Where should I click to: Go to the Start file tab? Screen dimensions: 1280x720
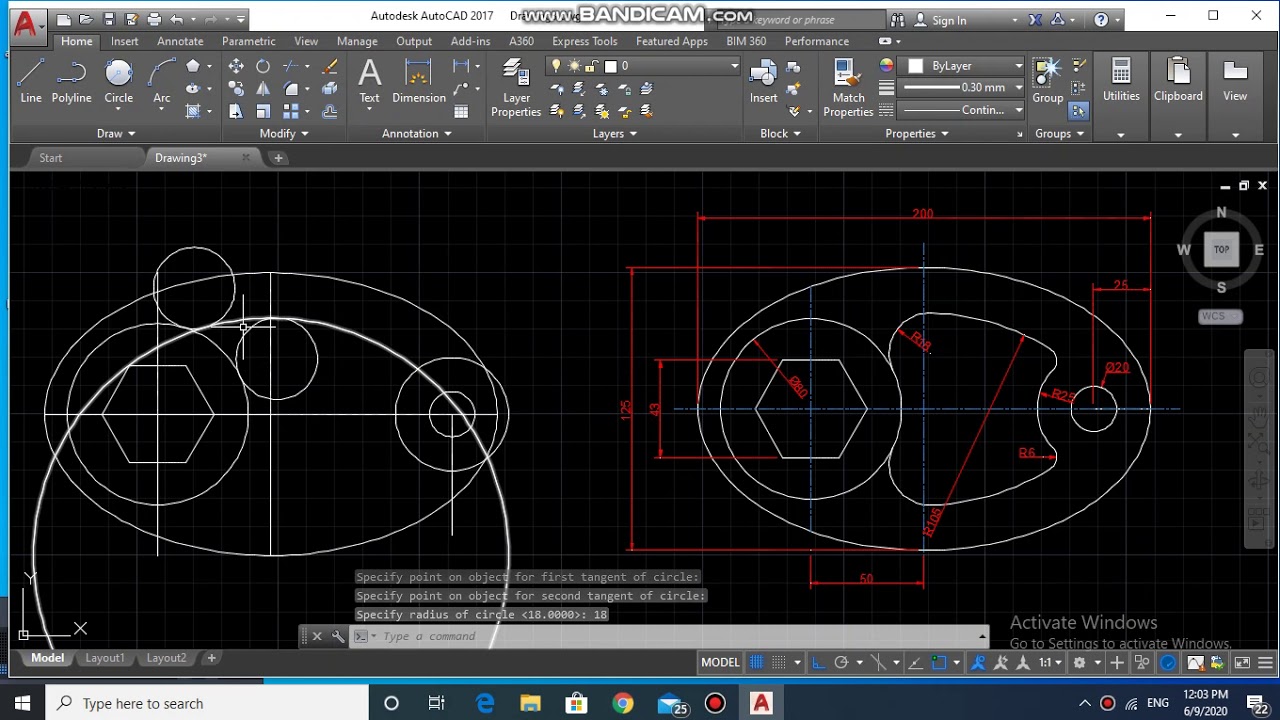(50, 158)
